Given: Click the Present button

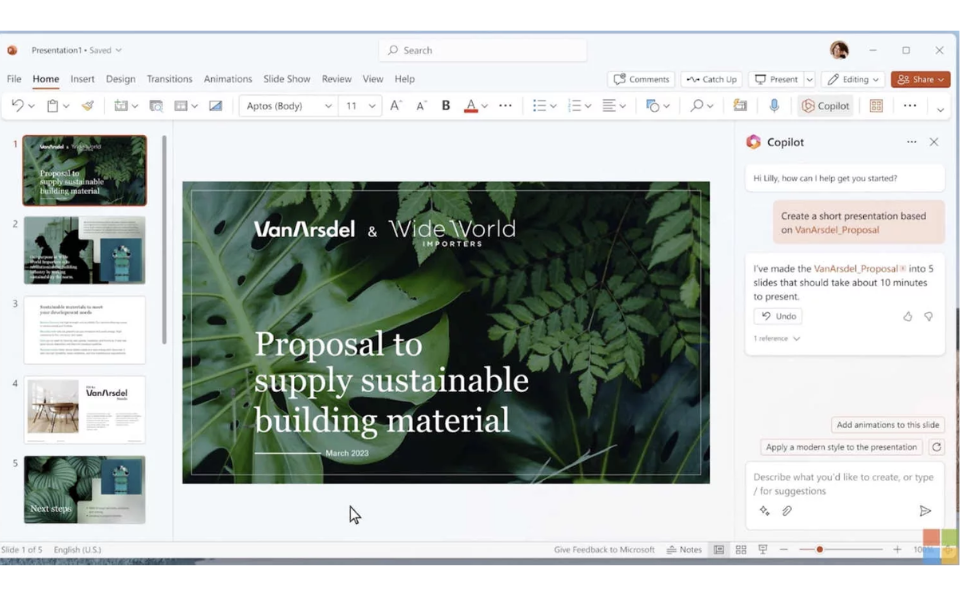Looking at the screenshot, I should 776,80.
